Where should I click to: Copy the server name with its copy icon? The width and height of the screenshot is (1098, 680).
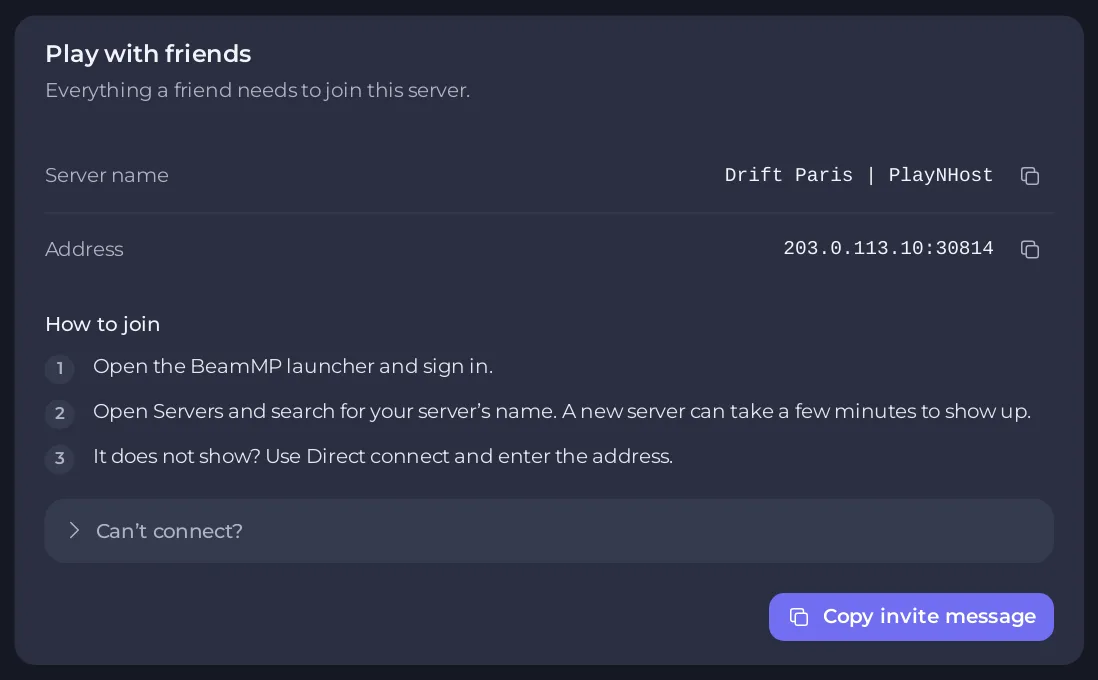[1029, 176]
